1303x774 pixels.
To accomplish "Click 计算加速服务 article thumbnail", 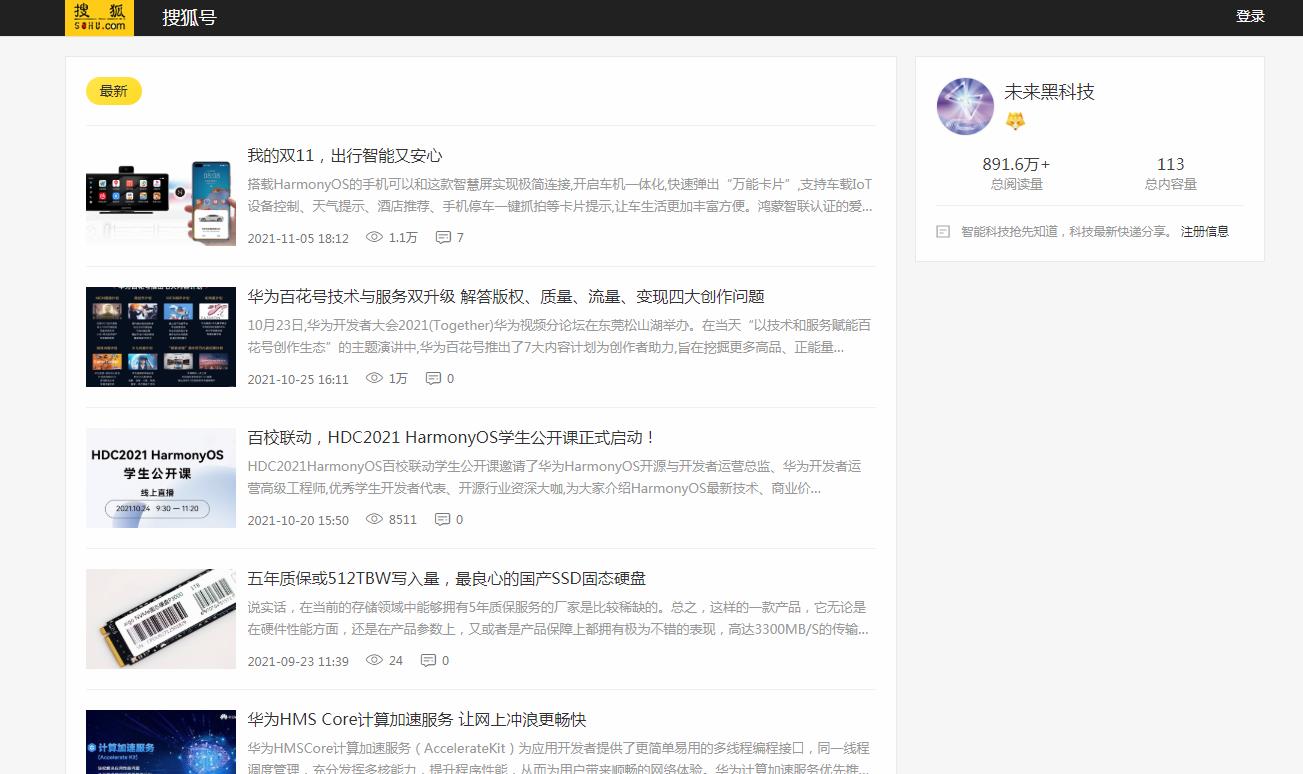I will pyautogui.click(x=161, y=742).
